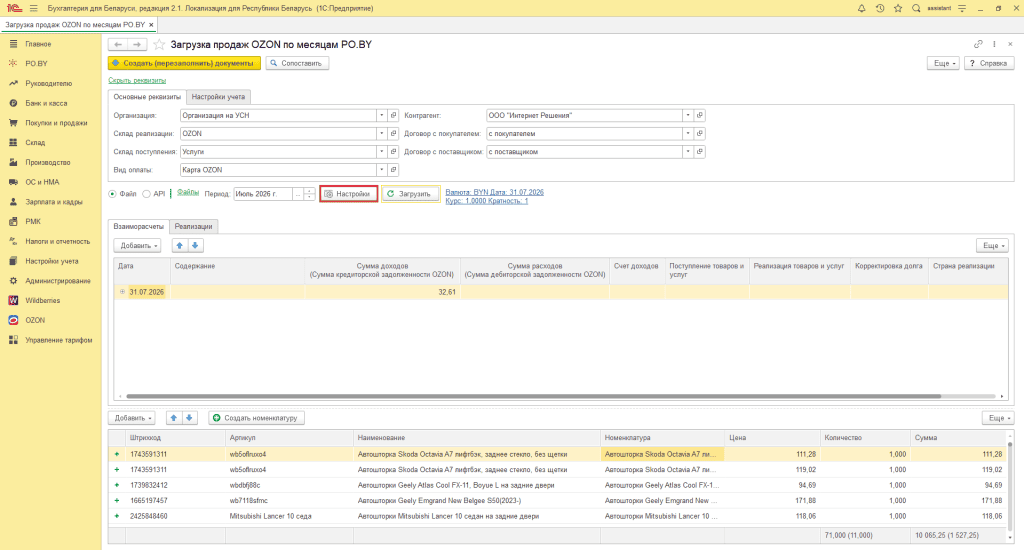Copy link to this form icon
1024x550 pixels.
[978, 44]
